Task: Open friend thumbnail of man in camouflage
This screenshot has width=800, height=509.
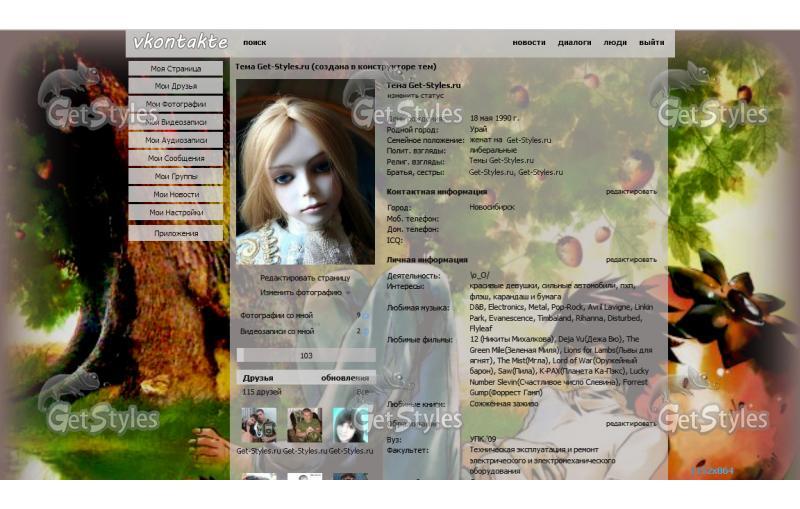Action: click(305, 425)
